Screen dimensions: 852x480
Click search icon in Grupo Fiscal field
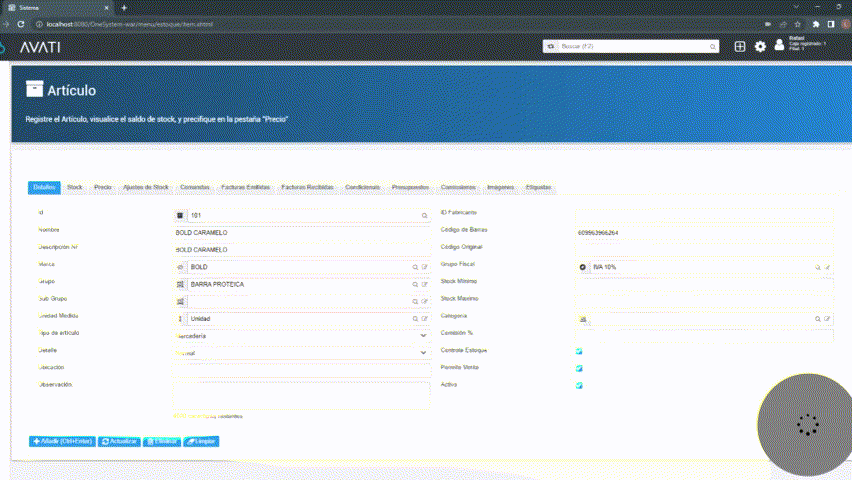[x=818, y=267]
